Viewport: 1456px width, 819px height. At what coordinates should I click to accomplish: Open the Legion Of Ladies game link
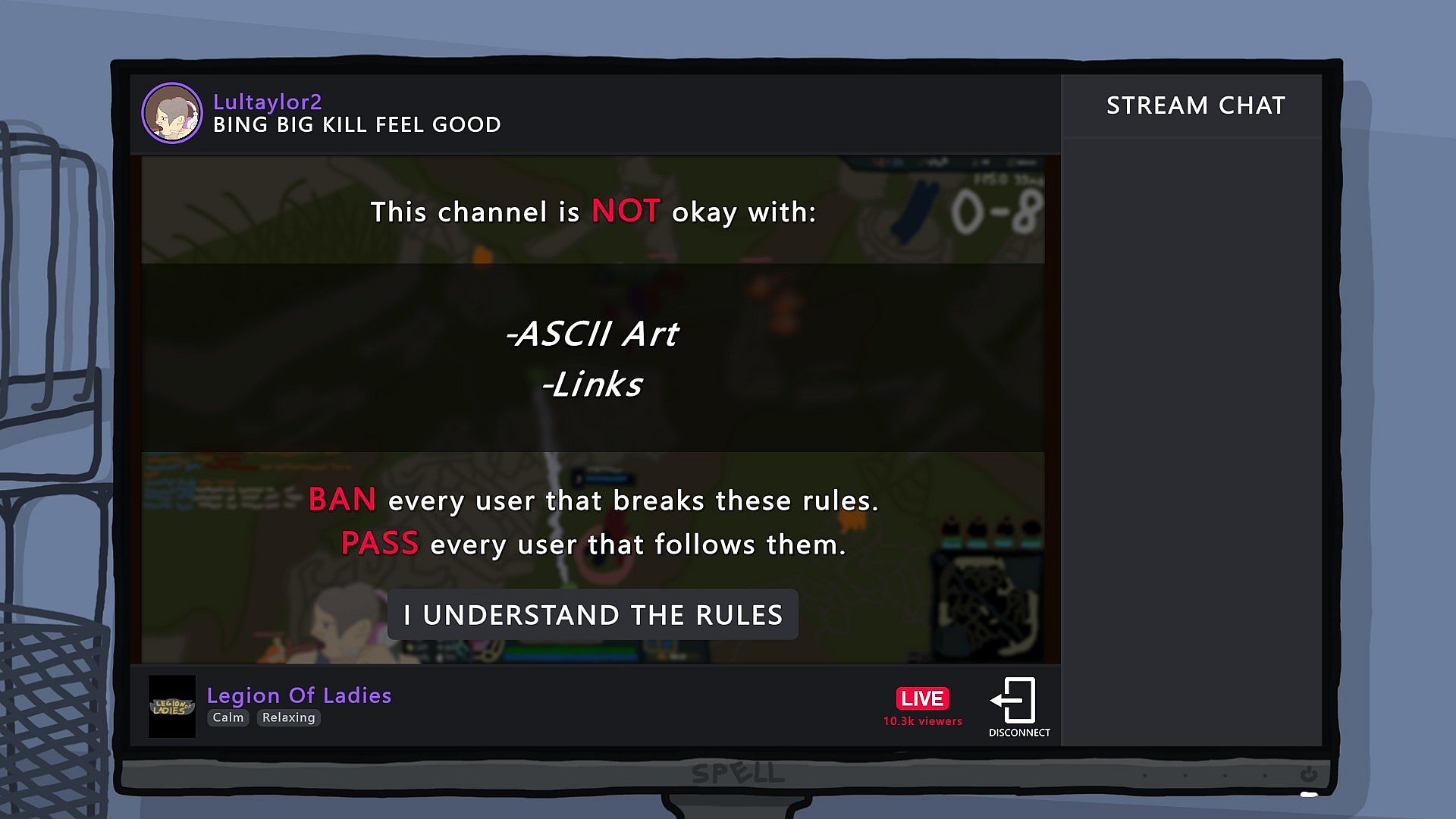(x=299, y=695)
